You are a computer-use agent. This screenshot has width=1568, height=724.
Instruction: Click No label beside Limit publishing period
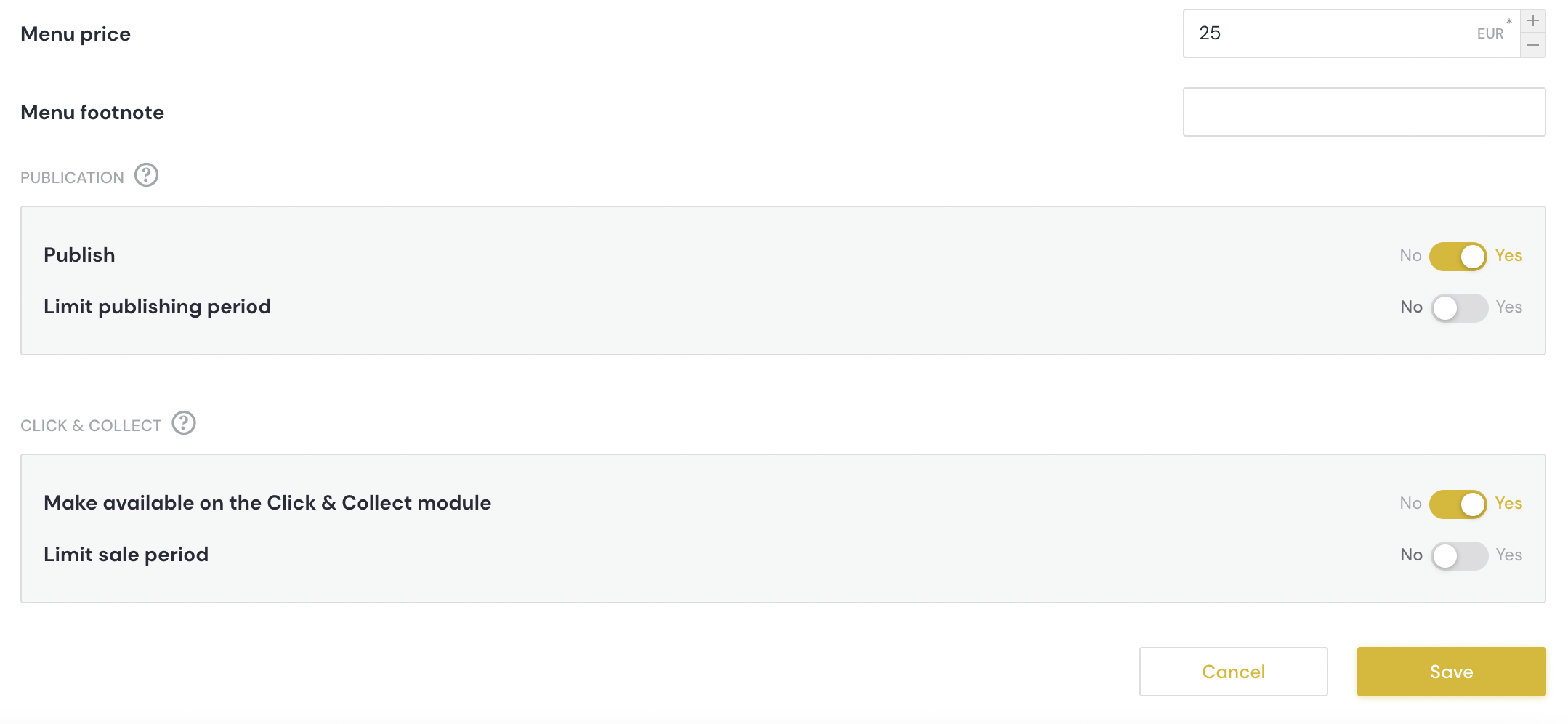1411,307
